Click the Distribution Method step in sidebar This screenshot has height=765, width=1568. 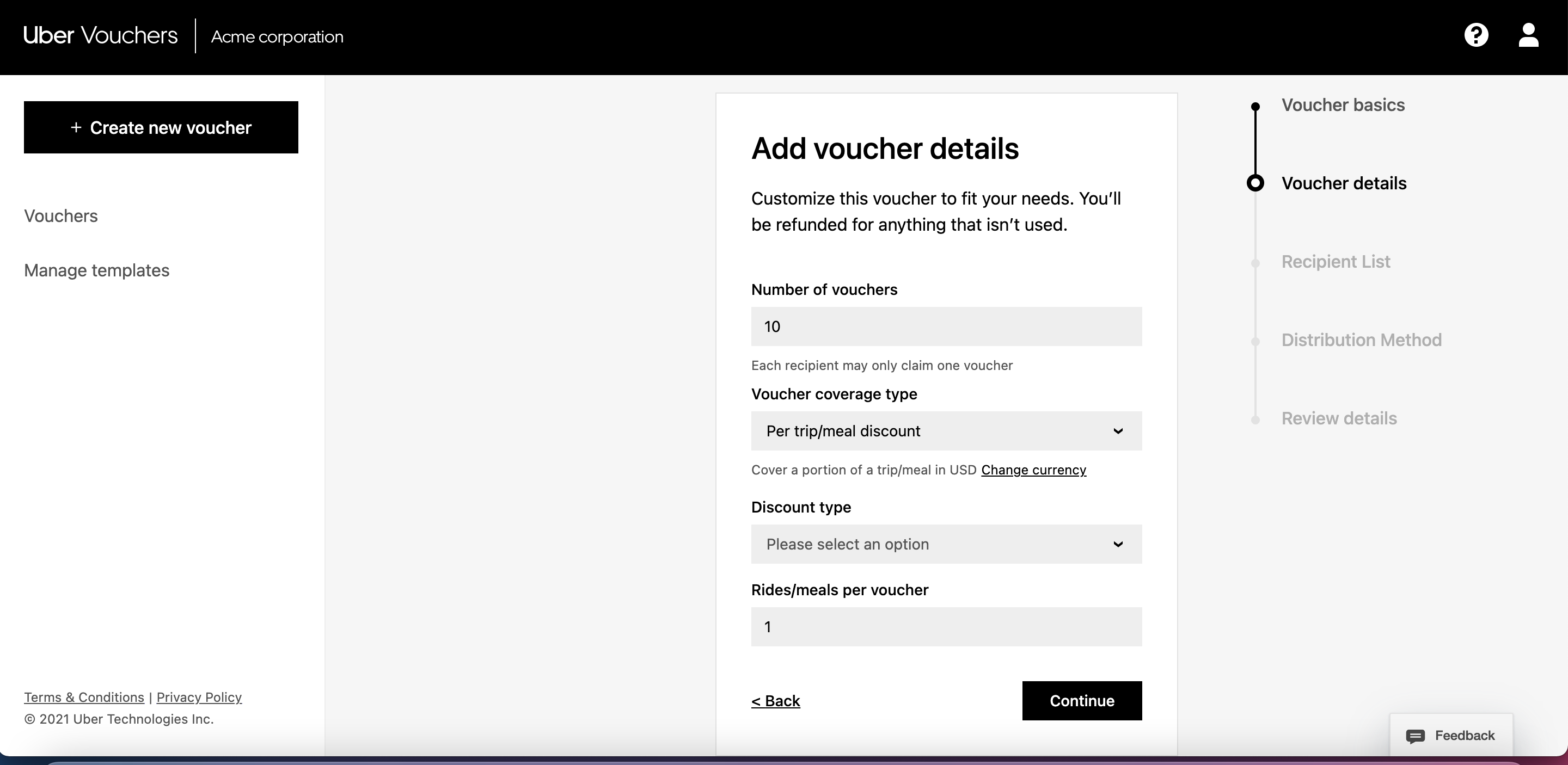tap(1361, 339)
